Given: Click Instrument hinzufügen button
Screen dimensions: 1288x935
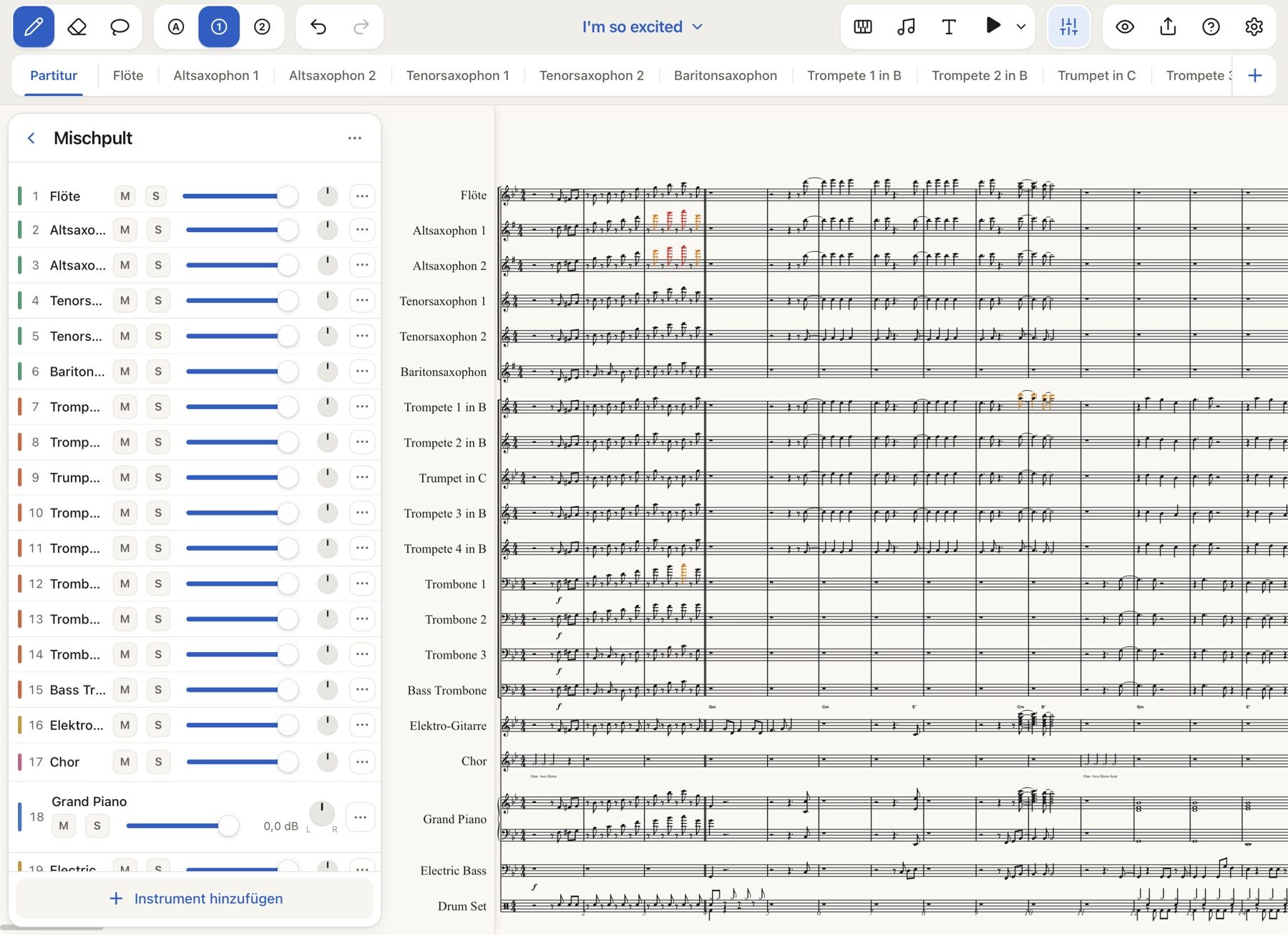Looking at the screenshot, I should (195, 898).
